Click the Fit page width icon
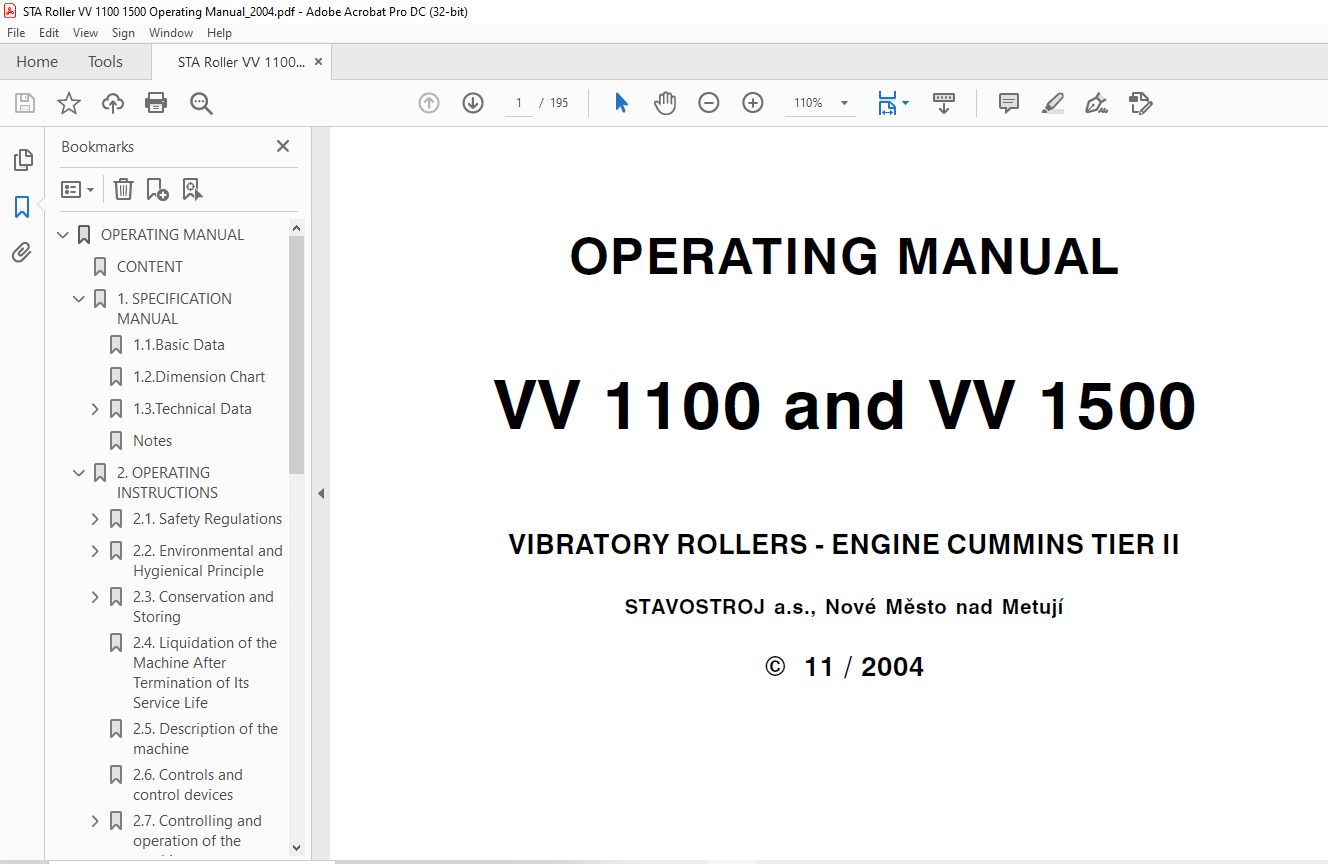The height and width of the screenshot is (864, 1328). click(887, 103)
